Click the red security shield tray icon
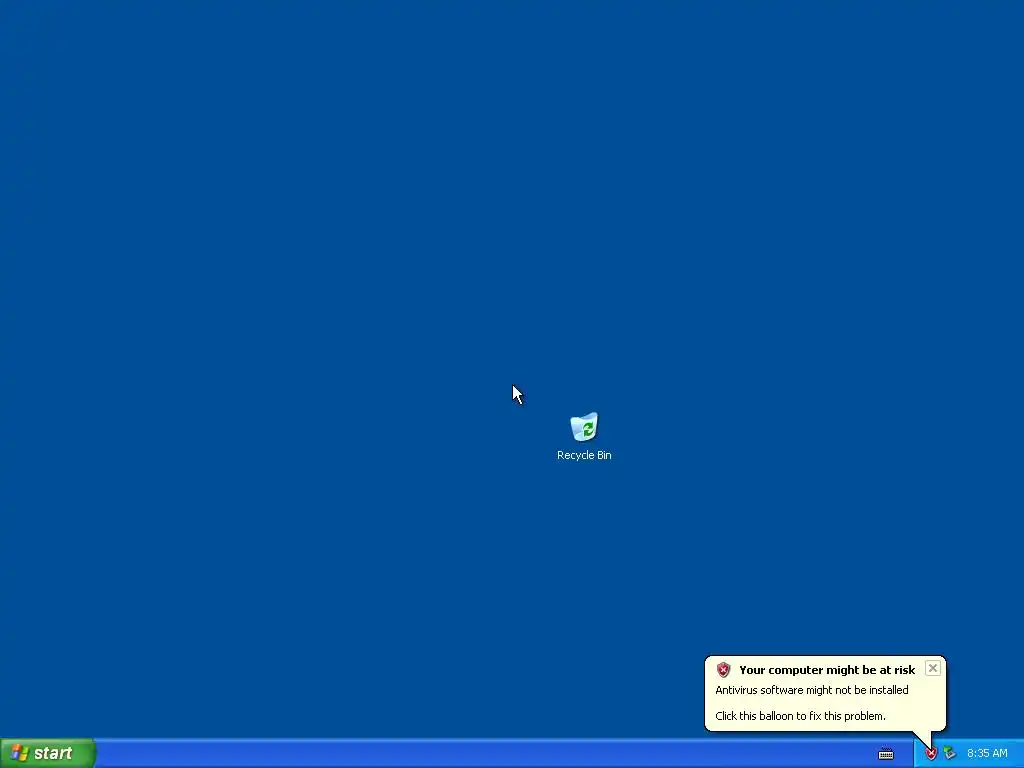 click(931, 754)
